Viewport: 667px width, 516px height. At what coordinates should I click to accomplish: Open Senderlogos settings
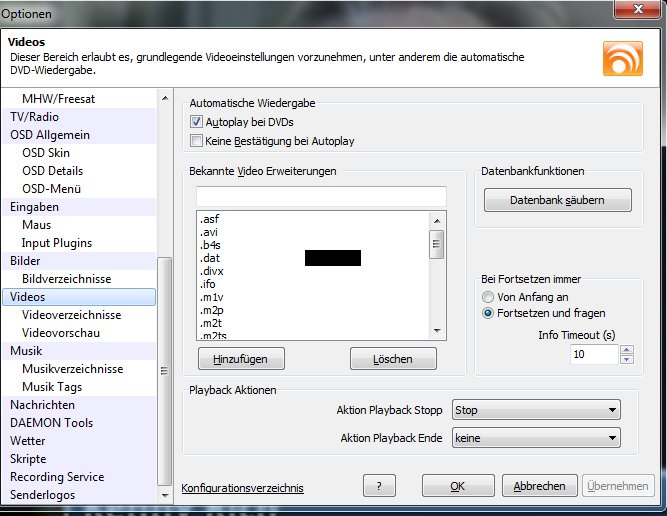(x=79, y=495)
